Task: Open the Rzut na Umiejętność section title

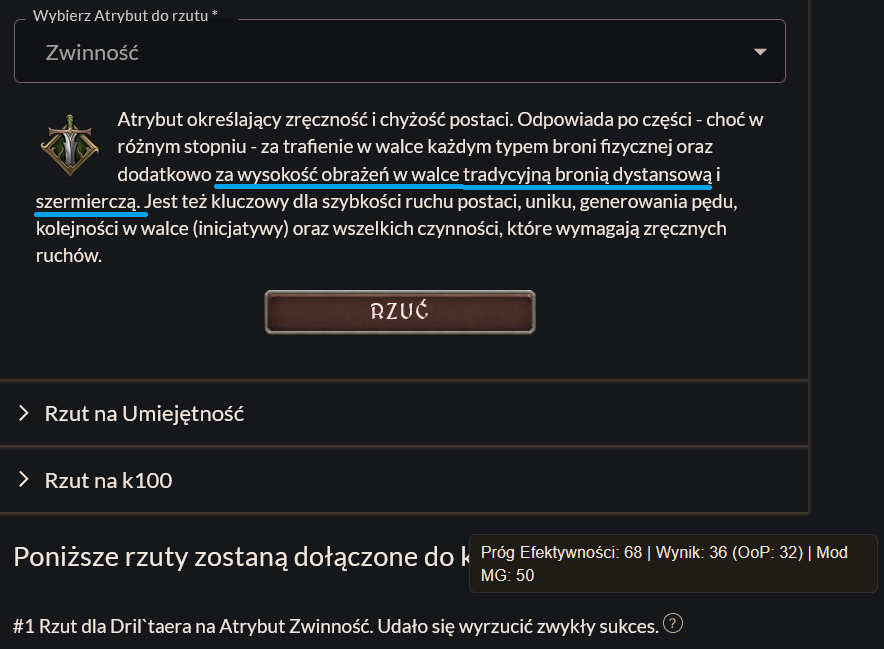Action: pos(144,414)
